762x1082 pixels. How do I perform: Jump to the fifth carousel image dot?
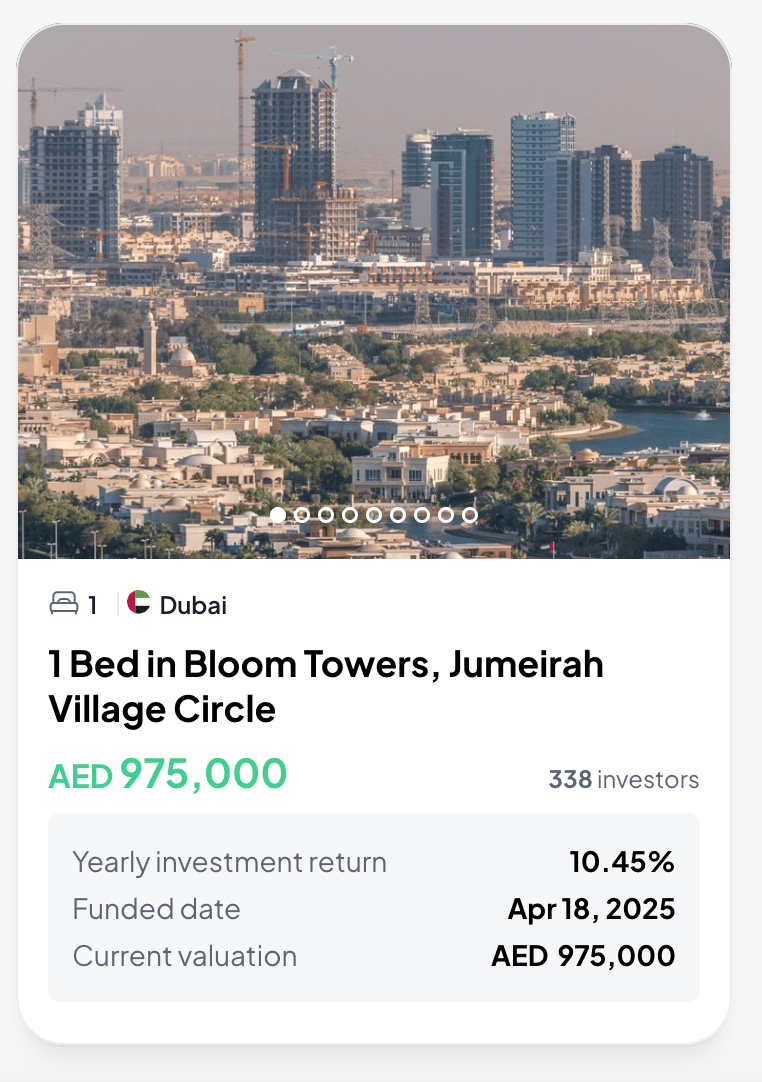pos(374,515)
